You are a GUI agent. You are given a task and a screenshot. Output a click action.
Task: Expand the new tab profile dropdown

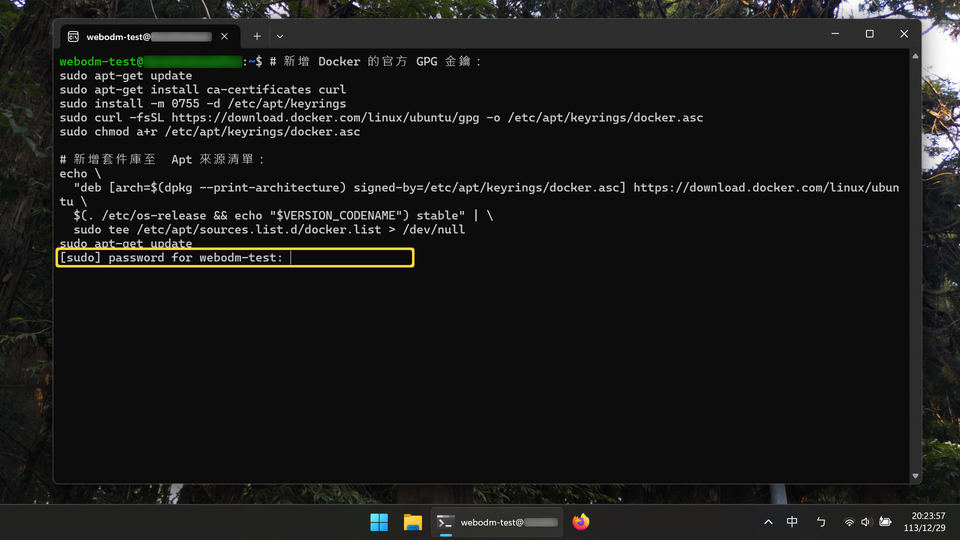(280, 37)
